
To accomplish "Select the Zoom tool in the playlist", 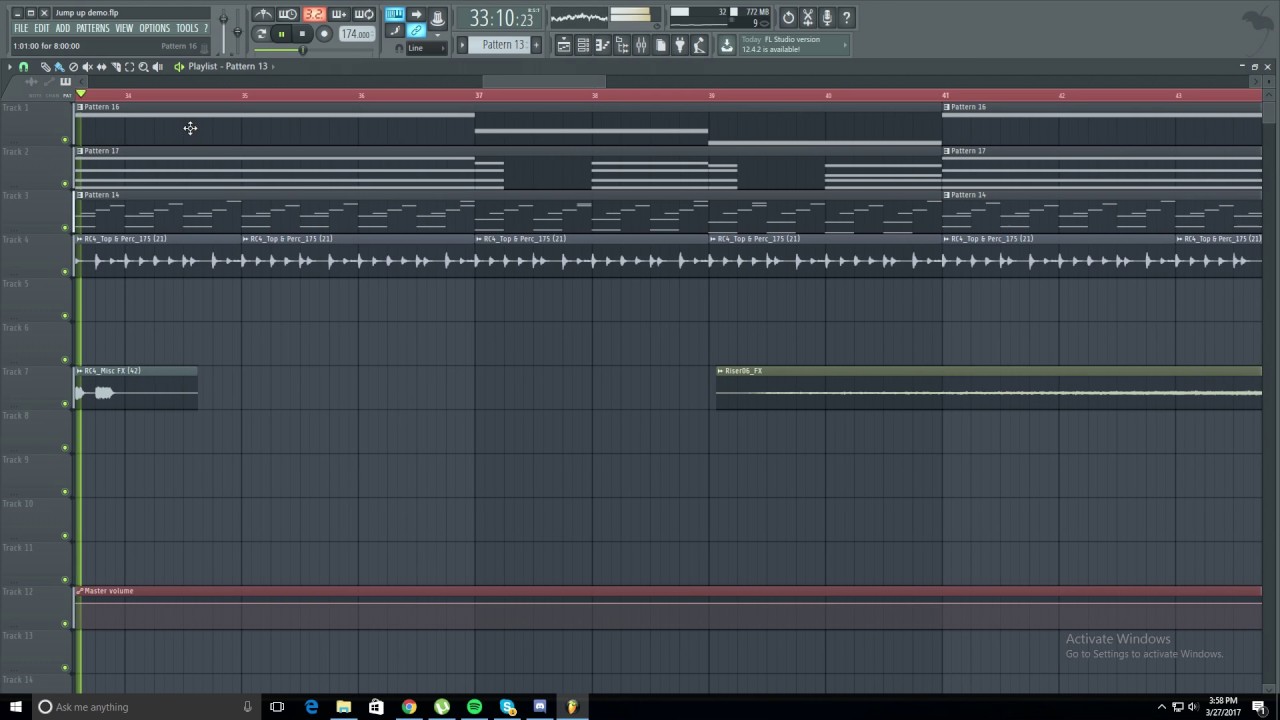I will pos(142,66).
